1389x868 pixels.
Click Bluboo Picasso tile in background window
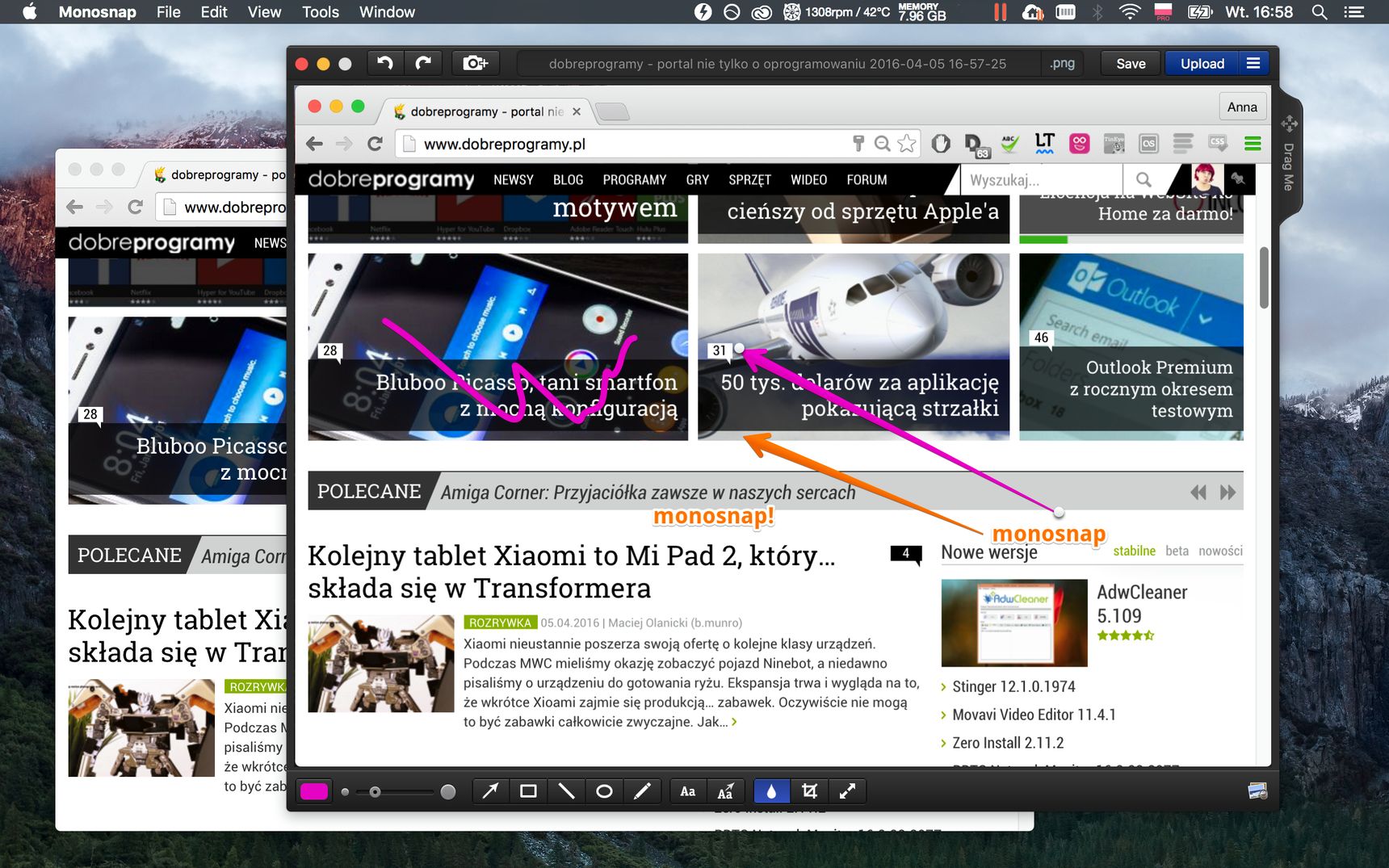[x=178, y=410]
